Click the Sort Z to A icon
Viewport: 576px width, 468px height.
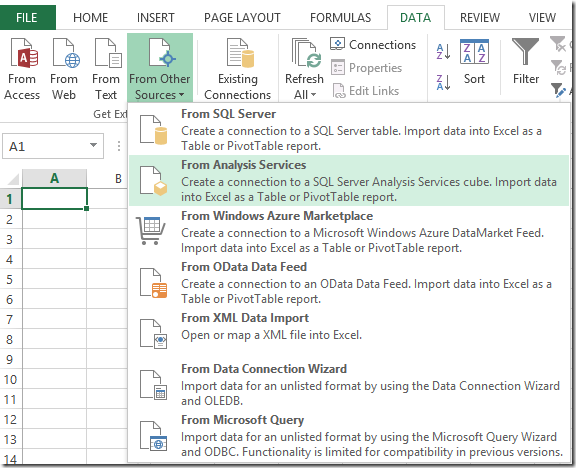443,82
